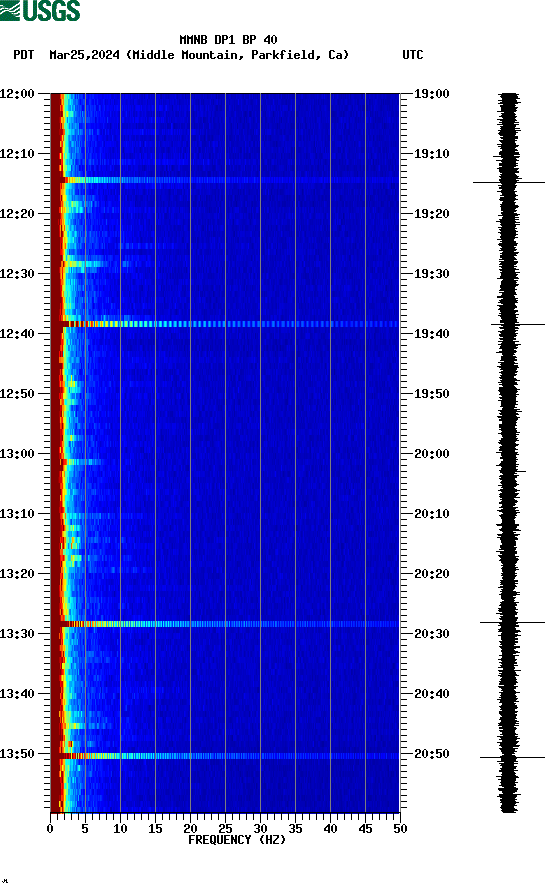552x892 pixels.
Task: Click the 40 Hz frequency tick label
Action: tap(330, 829)
